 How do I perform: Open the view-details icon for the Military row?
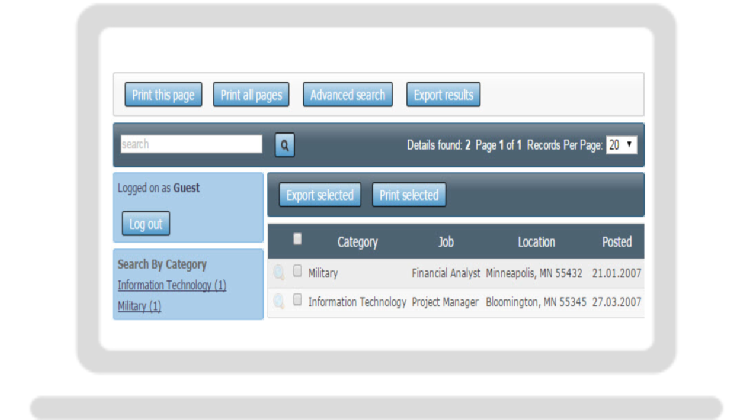coord(279,273)
